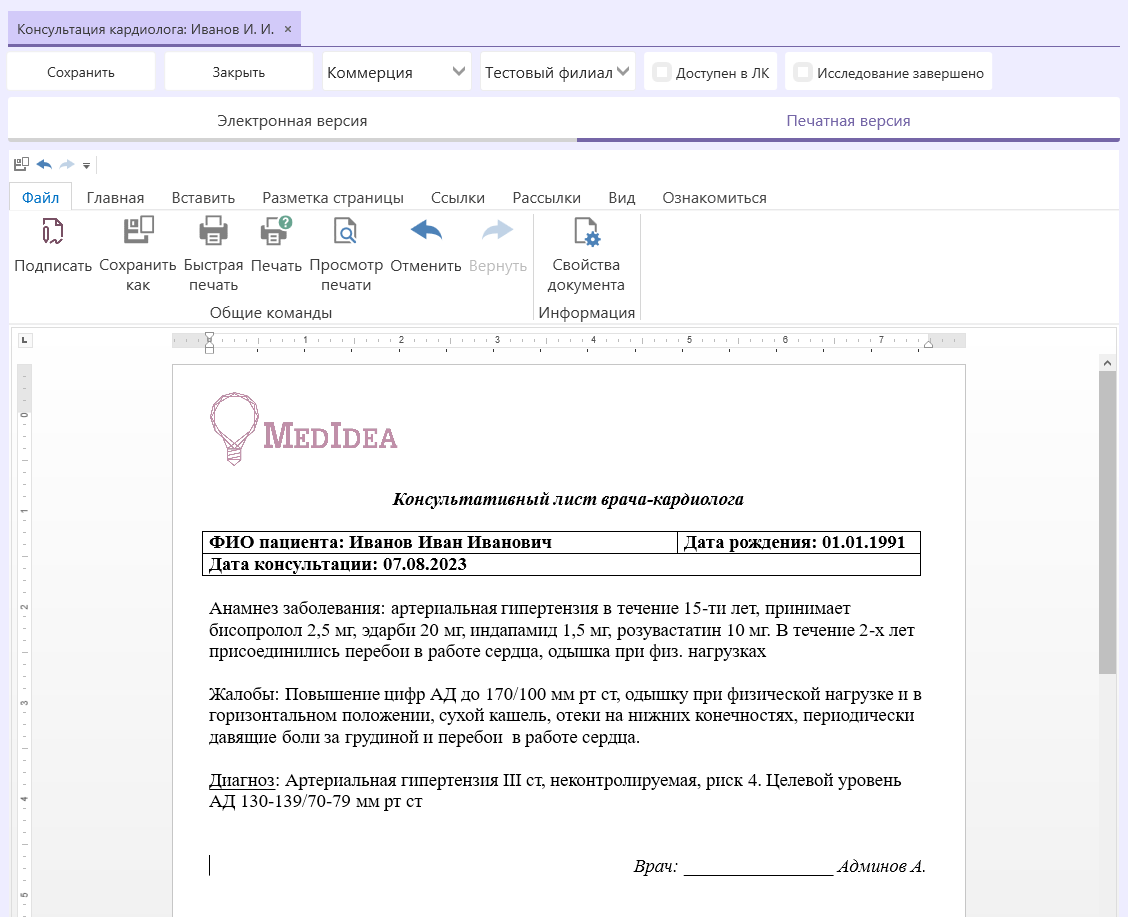Click the vertical ruler at mark 2

click(24, 607)
